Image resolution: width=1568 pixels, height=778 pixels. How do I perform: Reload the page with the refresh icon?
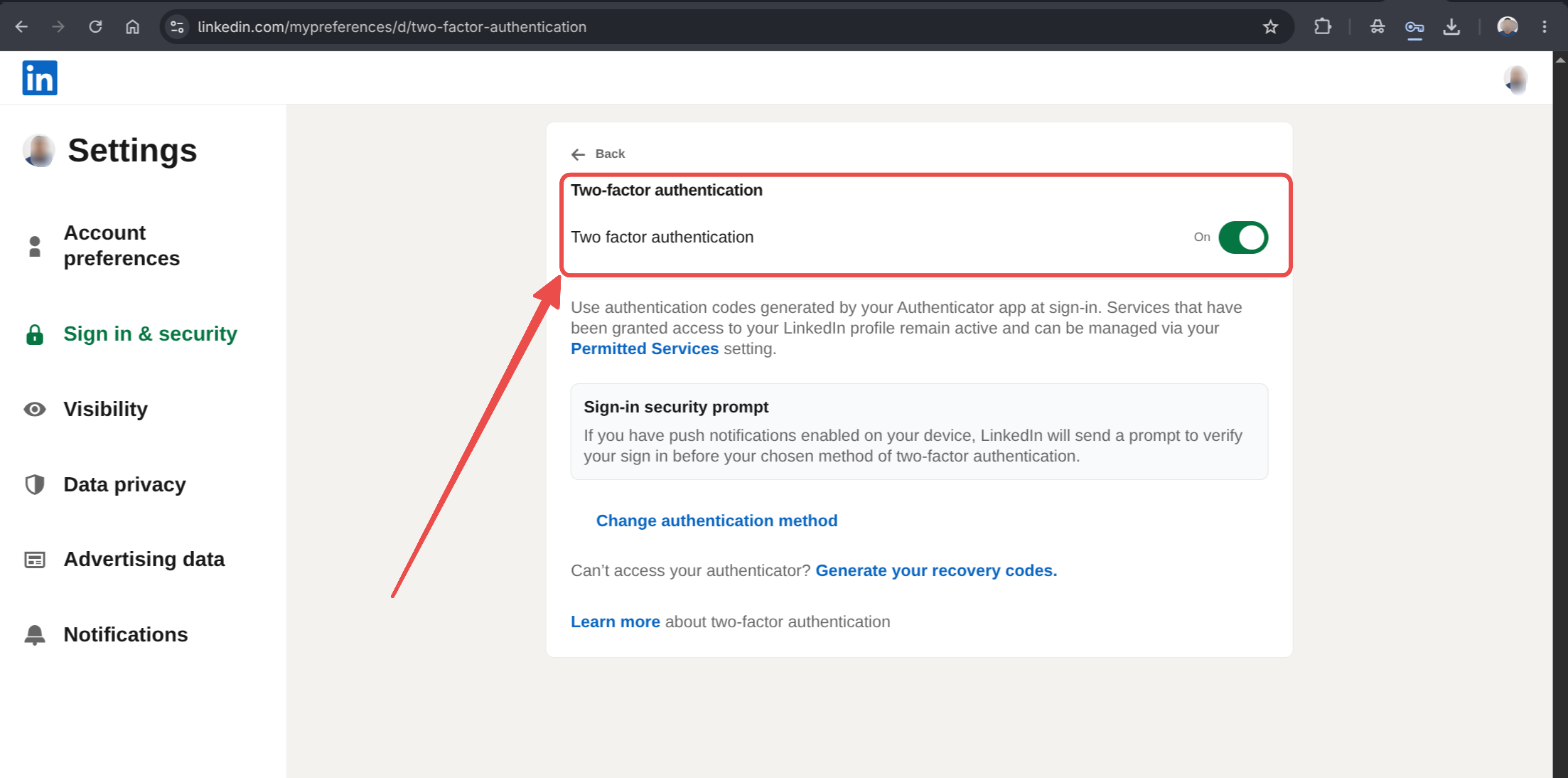[x=96, y=27]
